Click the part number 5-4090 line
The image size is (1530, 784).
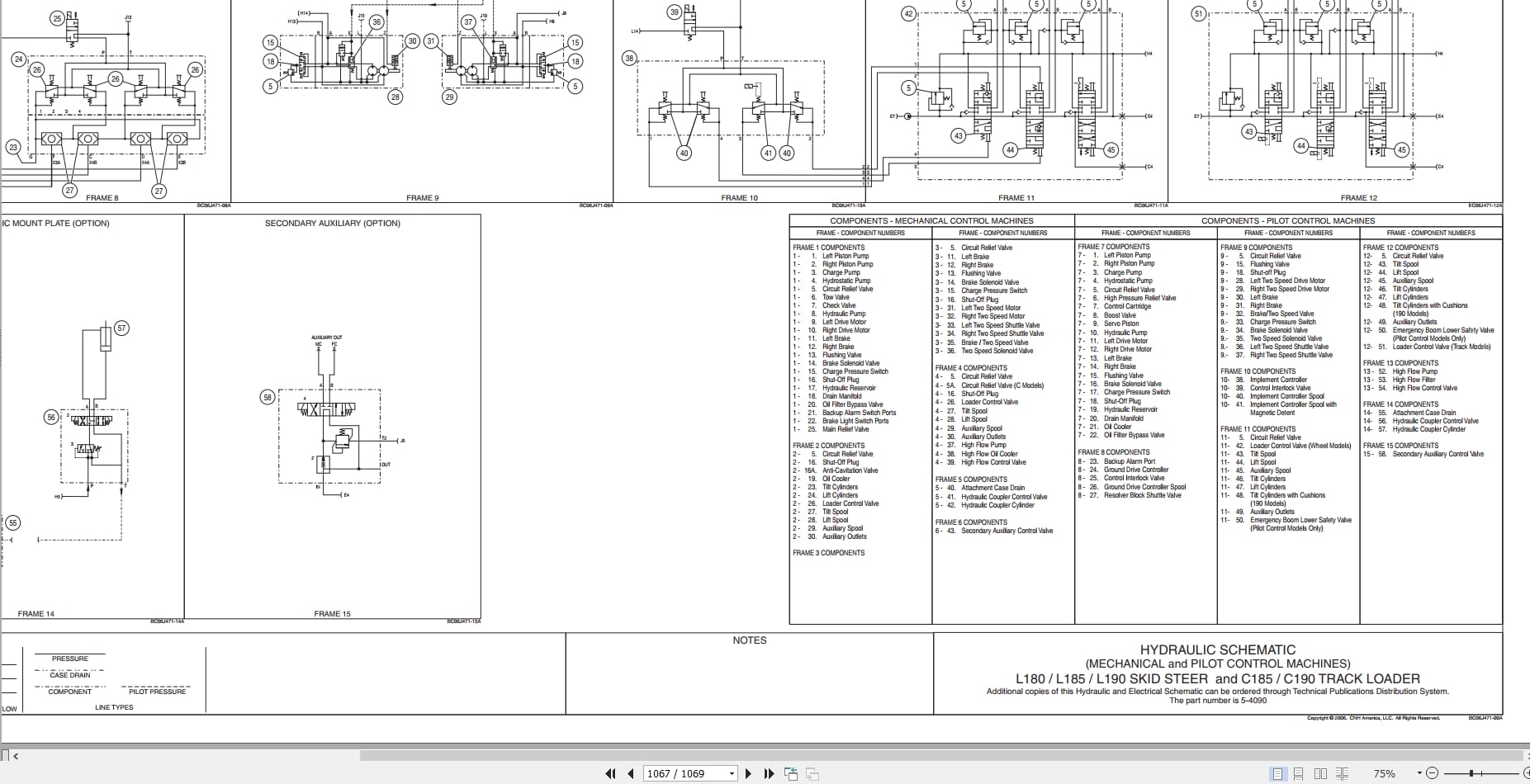1218,701
